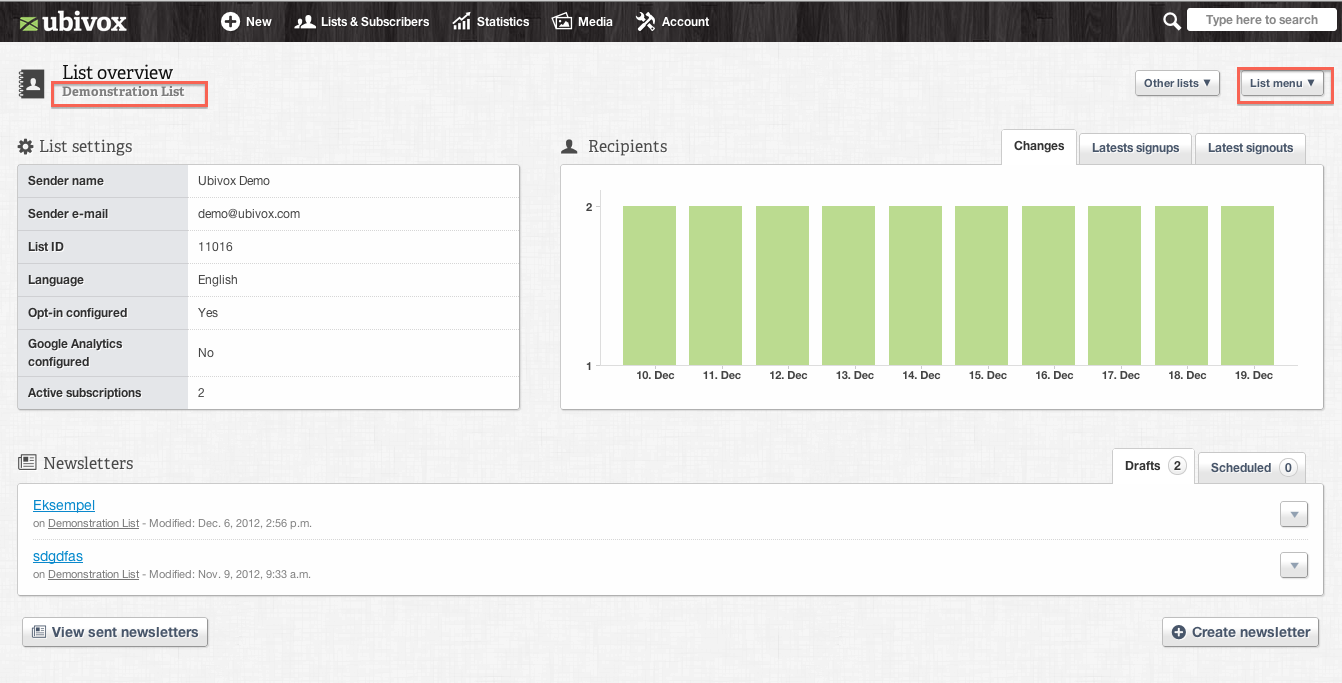Open the Account menu

click(x=672, y=21)
